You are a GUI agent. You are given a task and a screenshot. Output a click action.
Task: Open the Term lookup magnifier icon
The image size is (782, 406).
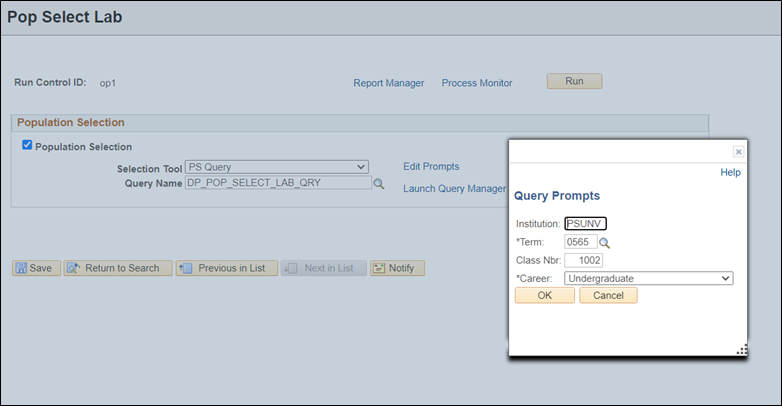tap(604, 243)
